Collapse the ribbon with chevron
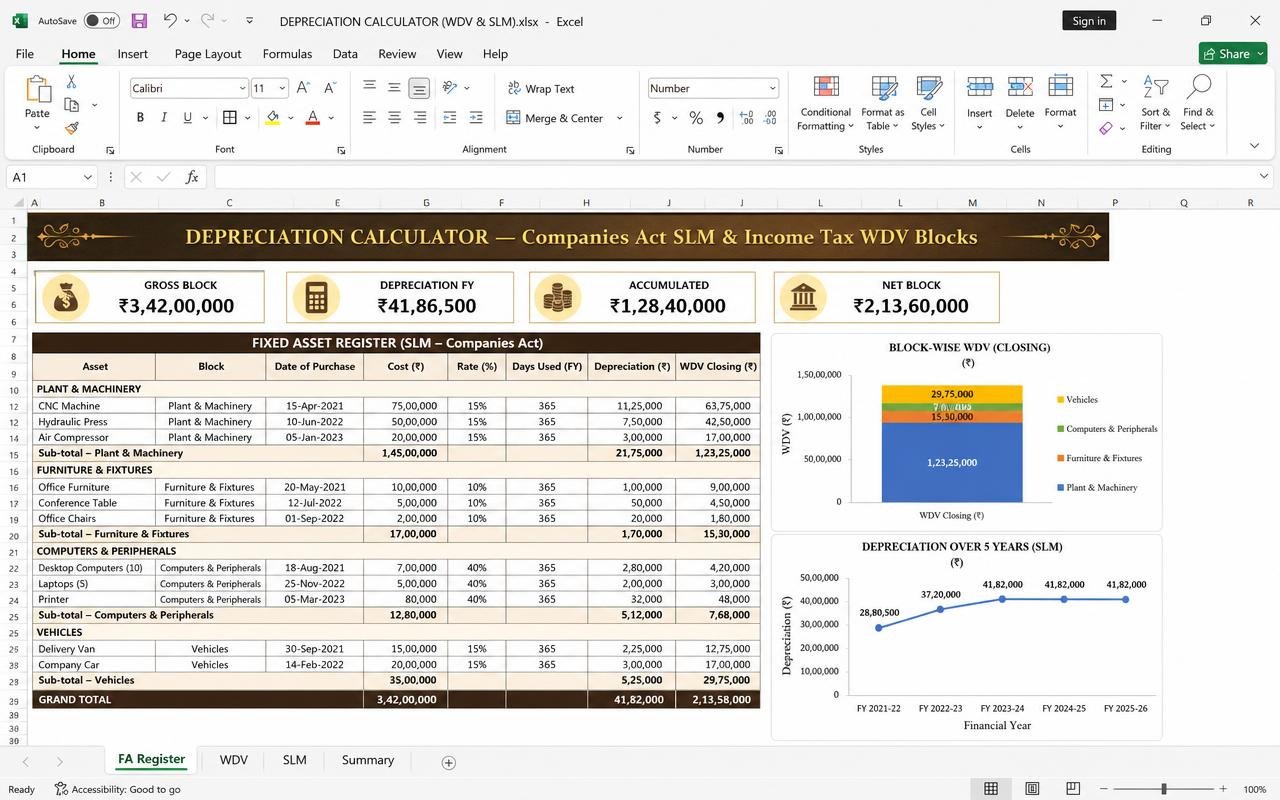The width and height of the screenshot is (1280, 800). [x=1255, y=145]
